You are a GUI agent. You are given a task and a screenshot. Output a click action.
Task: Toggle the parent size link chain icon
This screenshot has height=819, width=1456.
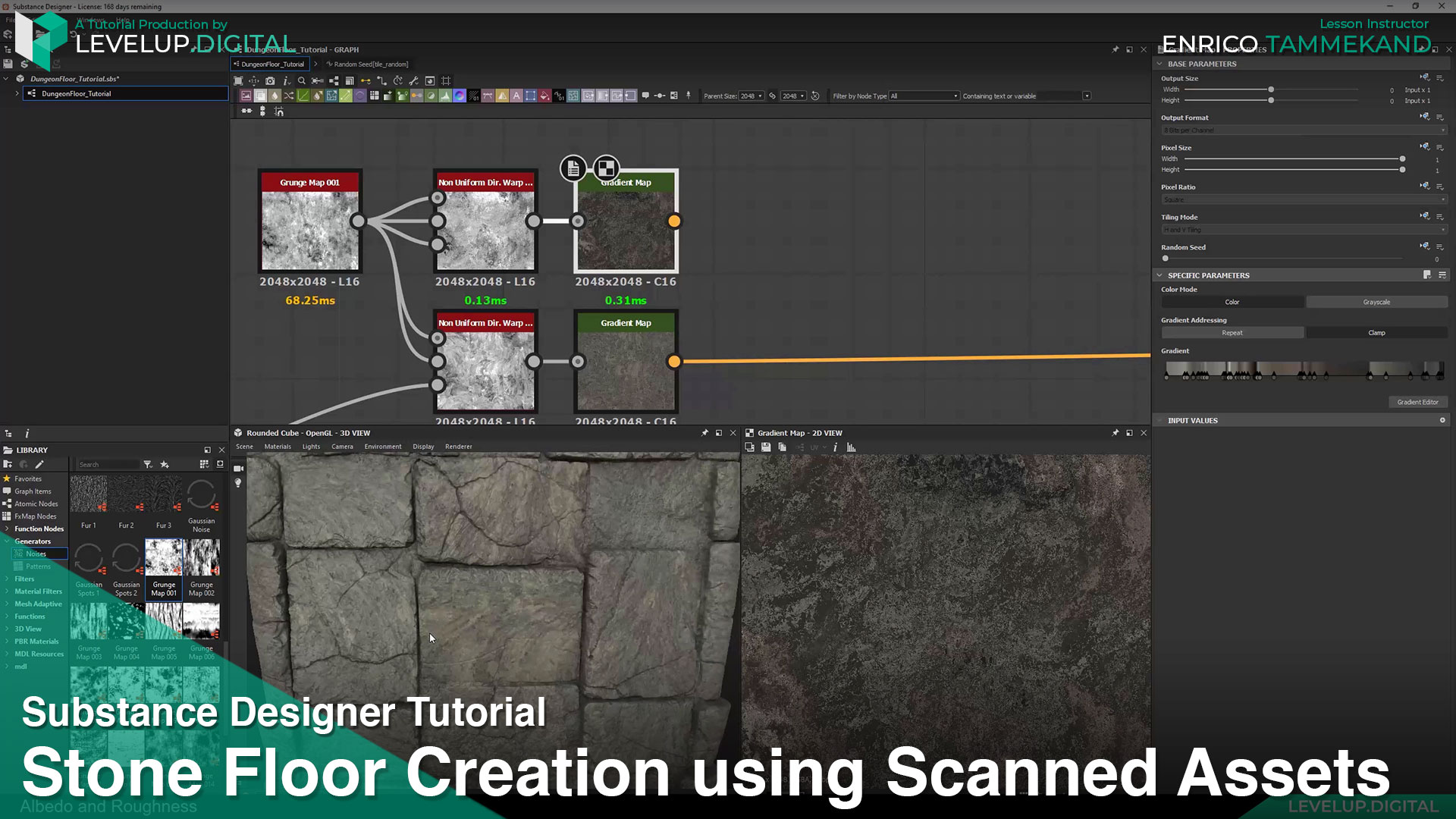click(773, 96)
